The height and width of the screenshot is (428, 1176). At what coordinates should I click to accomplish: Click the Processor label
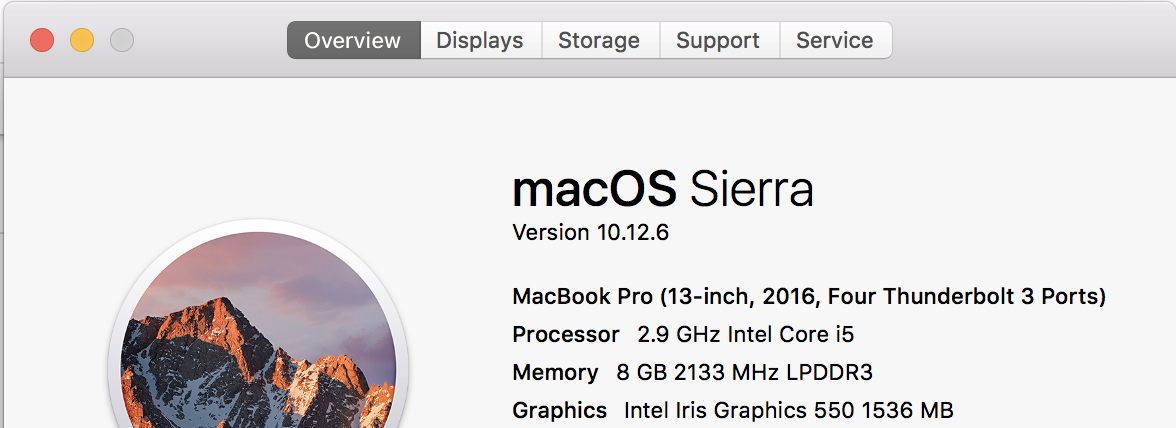pos(565,334)
